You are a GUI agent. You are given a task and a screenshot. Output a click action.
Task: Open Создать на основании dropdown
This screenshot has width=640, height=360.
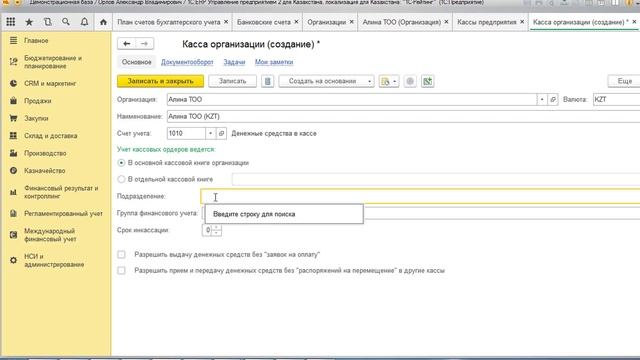(326, 81)
